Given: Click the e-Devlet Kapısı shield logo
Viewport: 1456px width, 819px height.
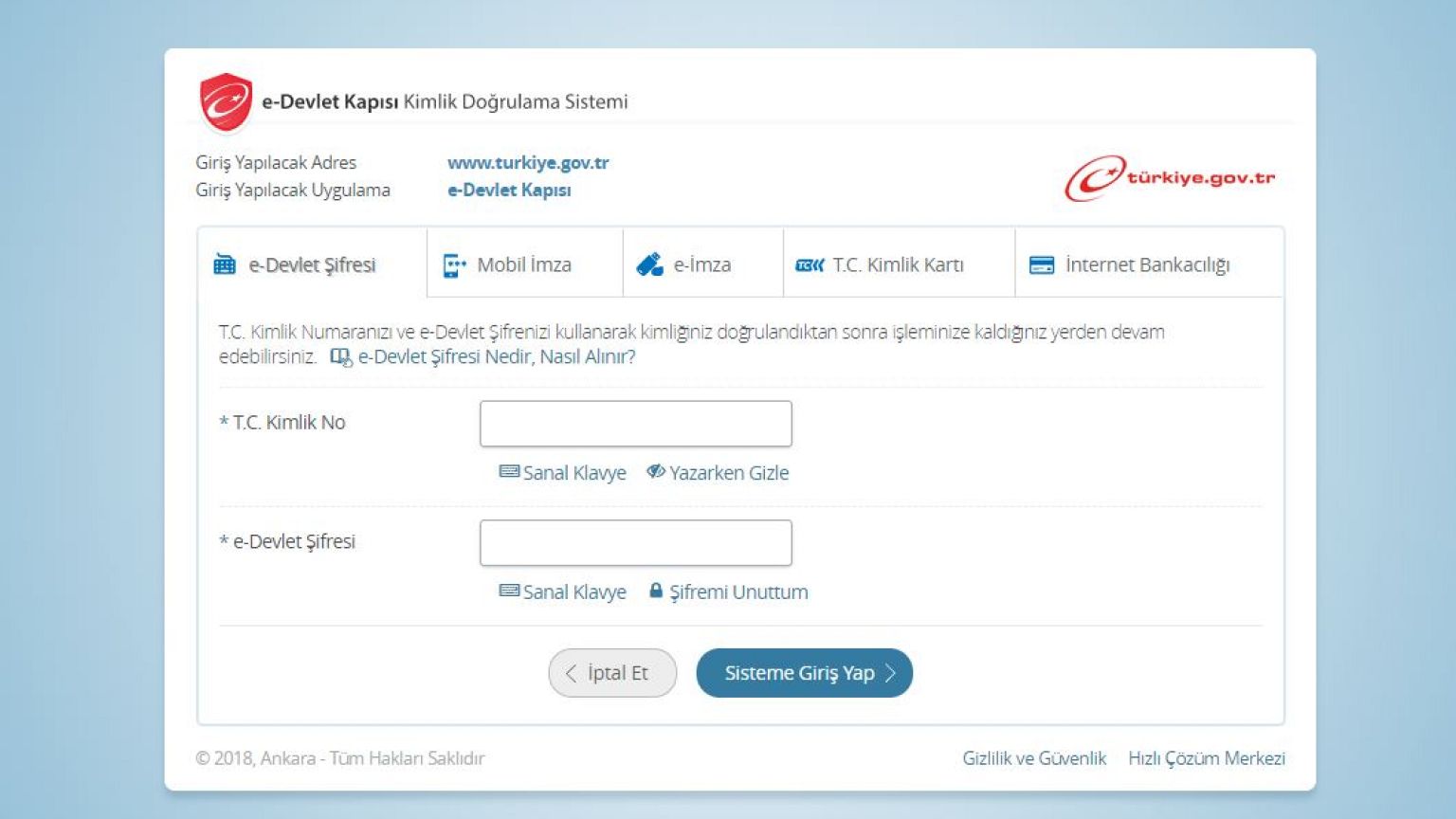Looking at the screenshot, I should coord(226,102).
